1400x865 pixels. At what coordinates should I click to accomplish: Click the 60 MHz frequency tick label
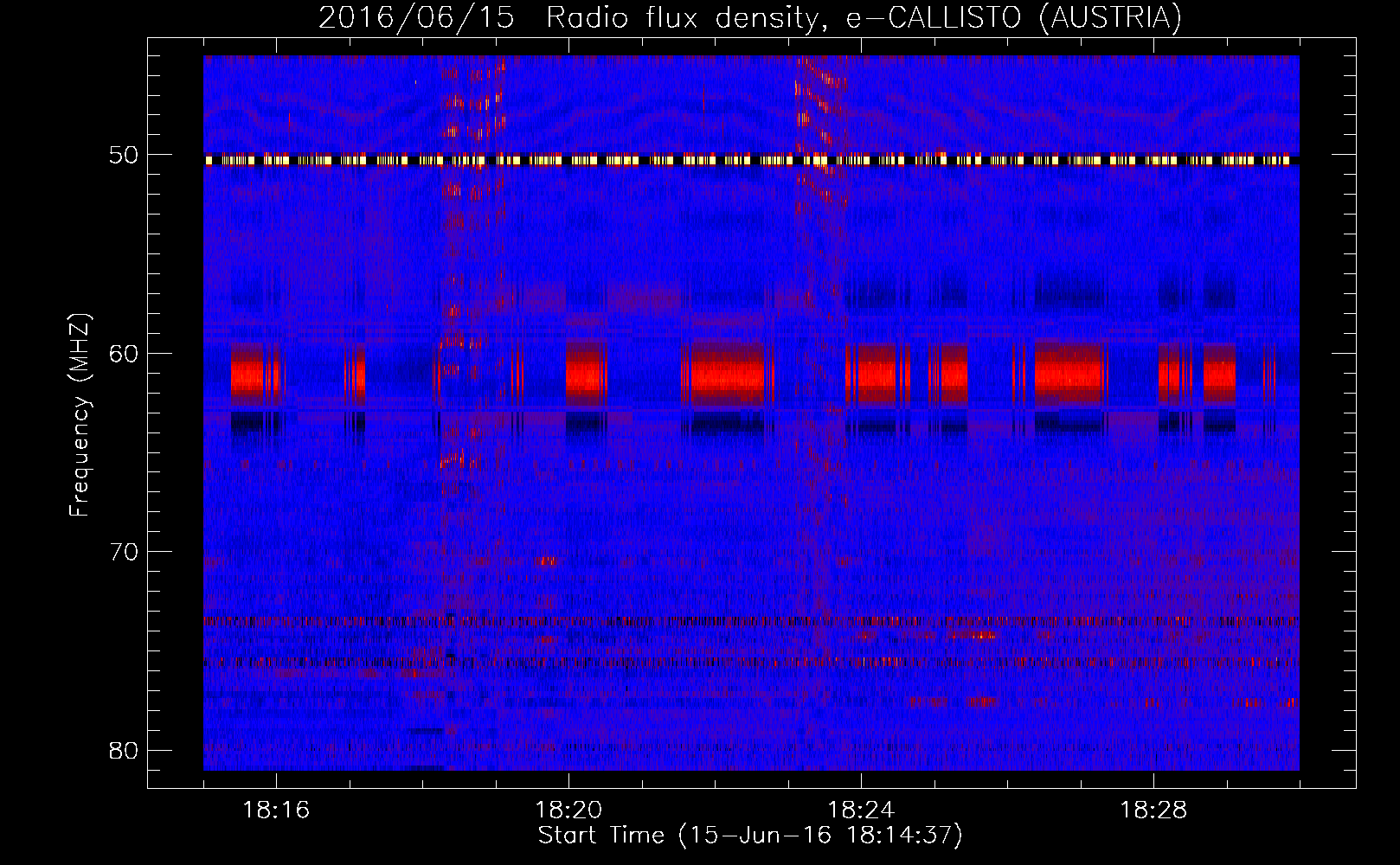tap(122, 354)
